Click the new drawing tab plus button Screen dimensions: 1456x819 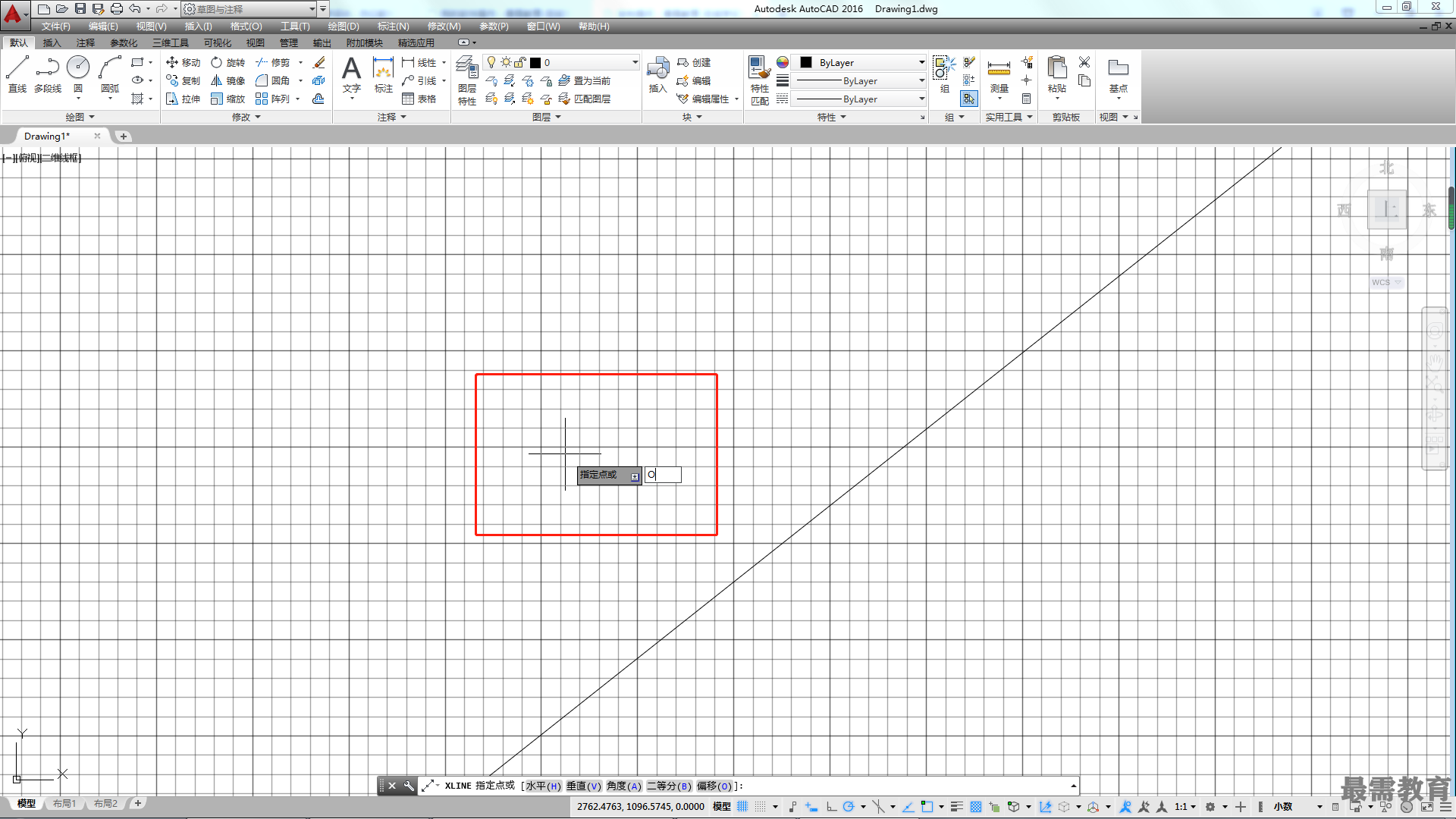pos(123,136)
